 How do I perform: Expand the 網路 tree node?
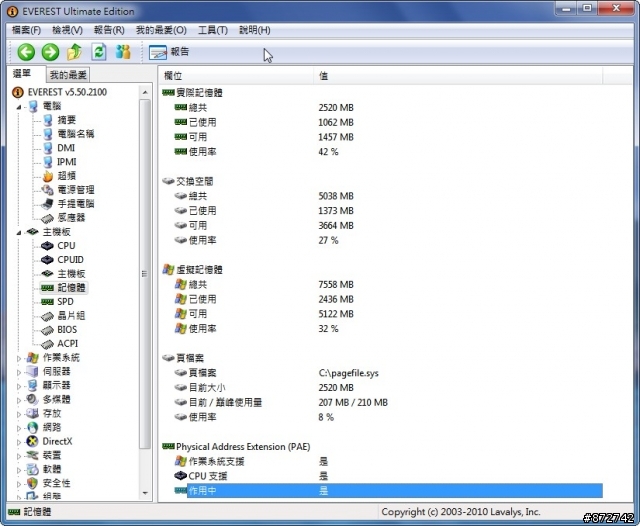[x=19, y=428]
